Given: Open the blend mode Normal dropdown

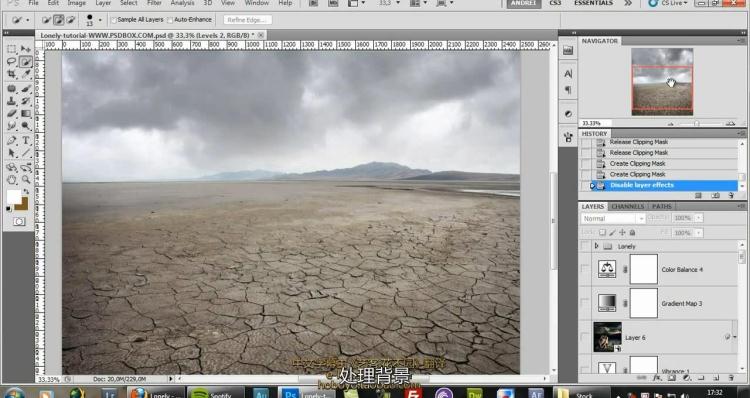Looking at the screenshot, I should [x=613, y=218].
